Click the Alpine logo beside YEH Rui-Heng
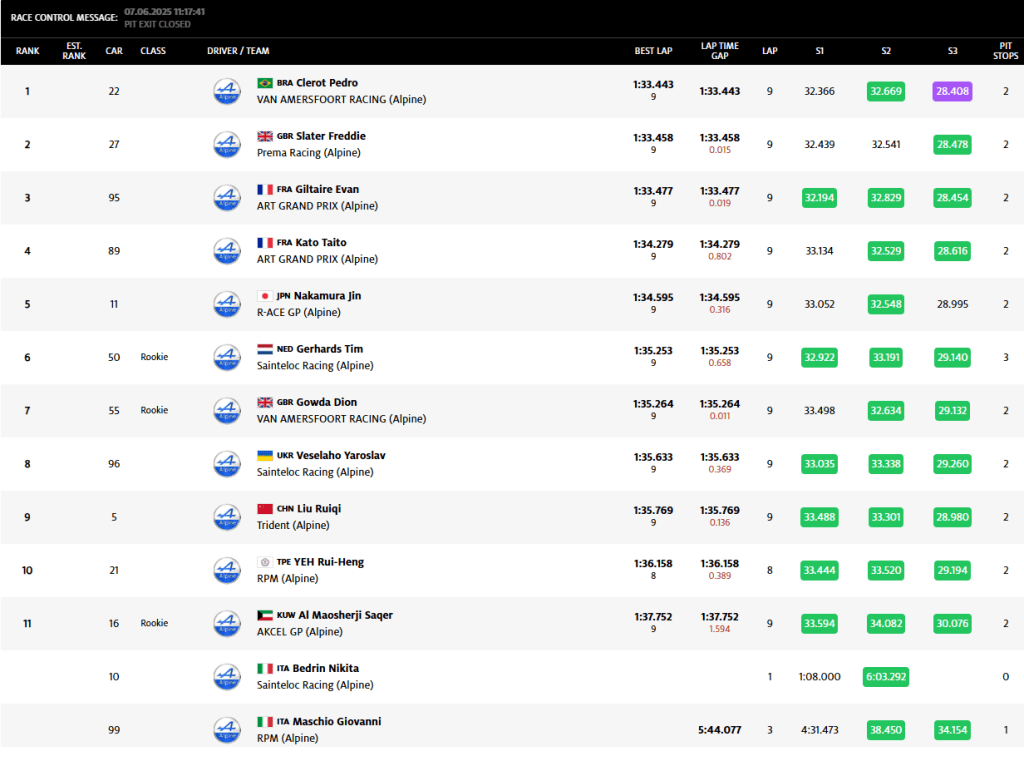 click(227, 570)
